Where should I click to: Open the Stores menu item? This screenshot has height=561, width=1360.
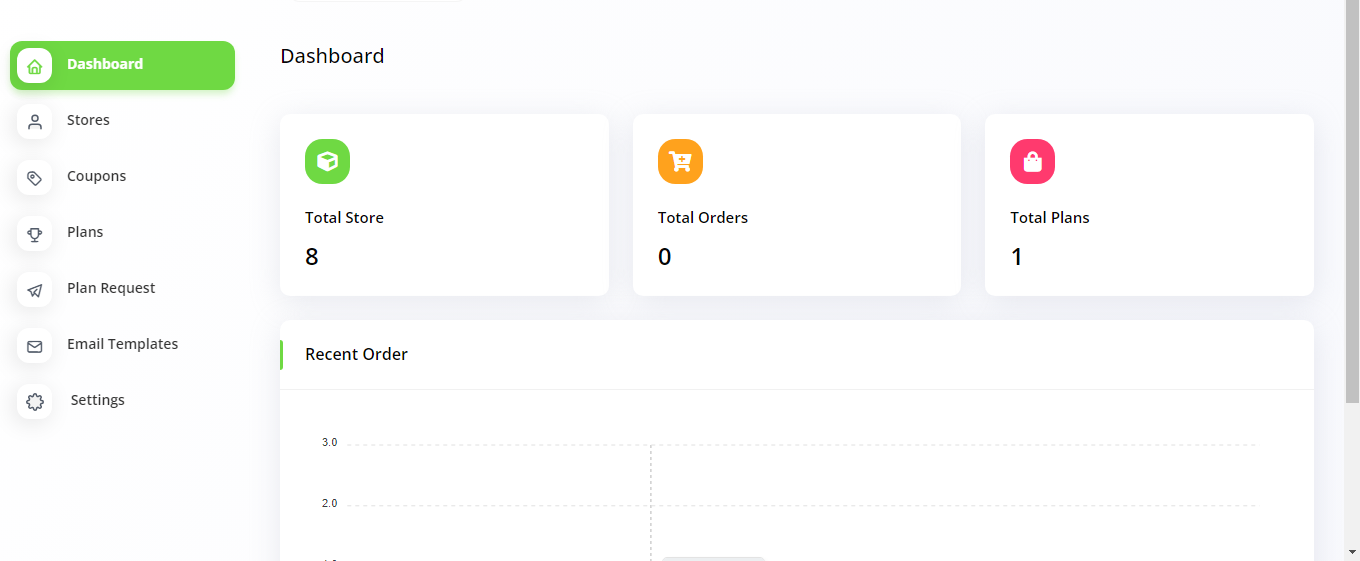point(88,120)
